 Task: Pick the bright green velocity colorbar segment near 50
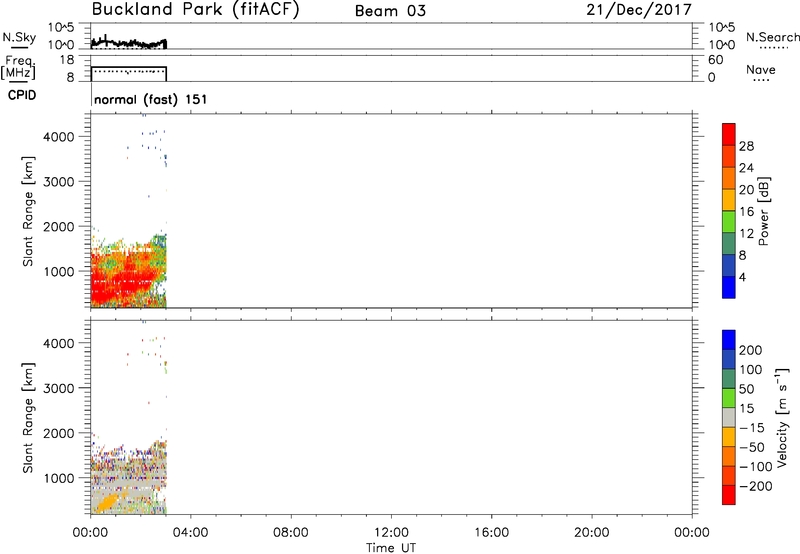click(729, 398)
